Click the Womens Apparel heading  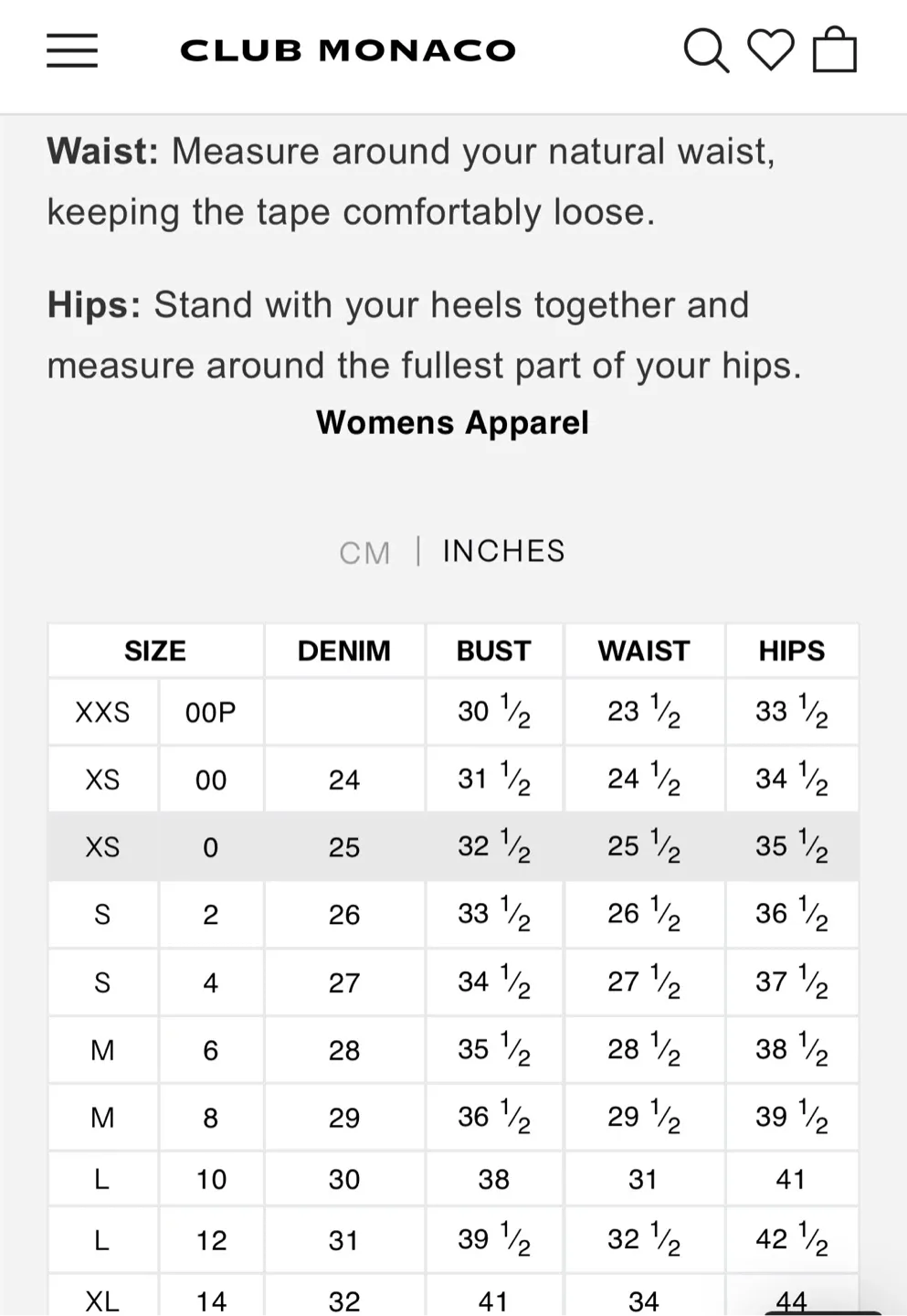coord(453,422)
